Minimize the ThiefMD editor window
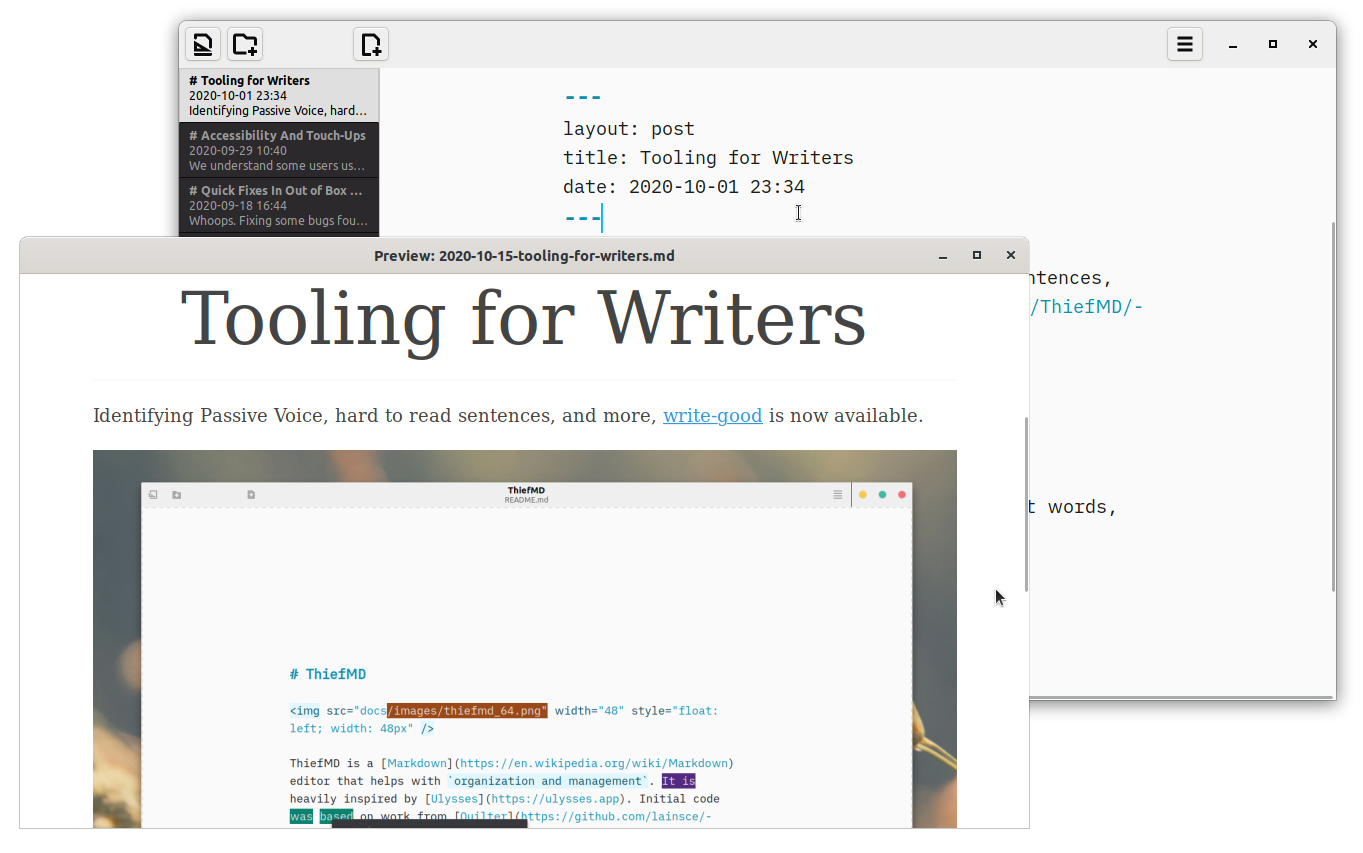The width and height of the screenshot is (1363, 853). [1234, 44]
